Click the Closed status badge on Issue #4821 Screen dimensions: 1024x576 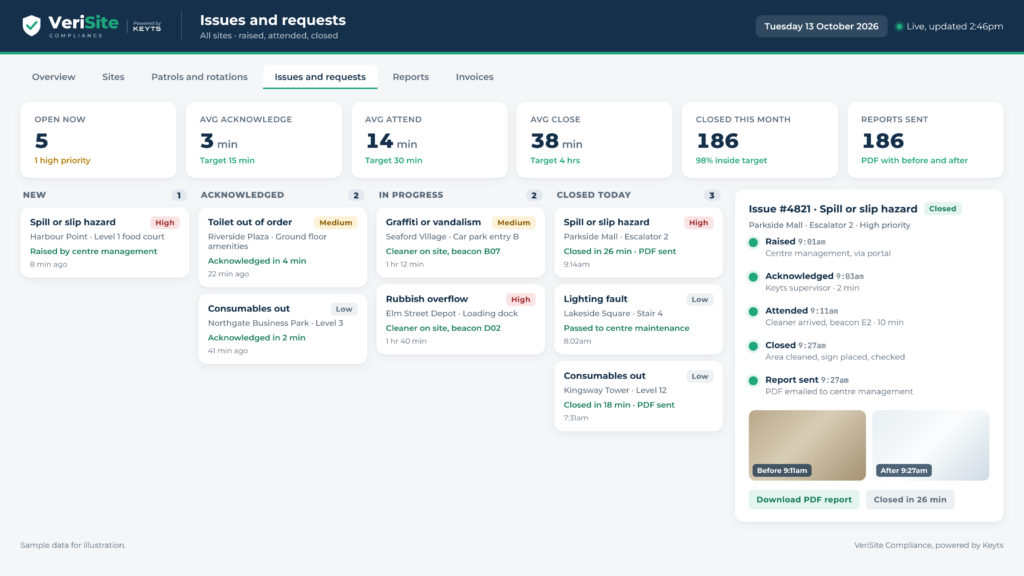(942, 209)
